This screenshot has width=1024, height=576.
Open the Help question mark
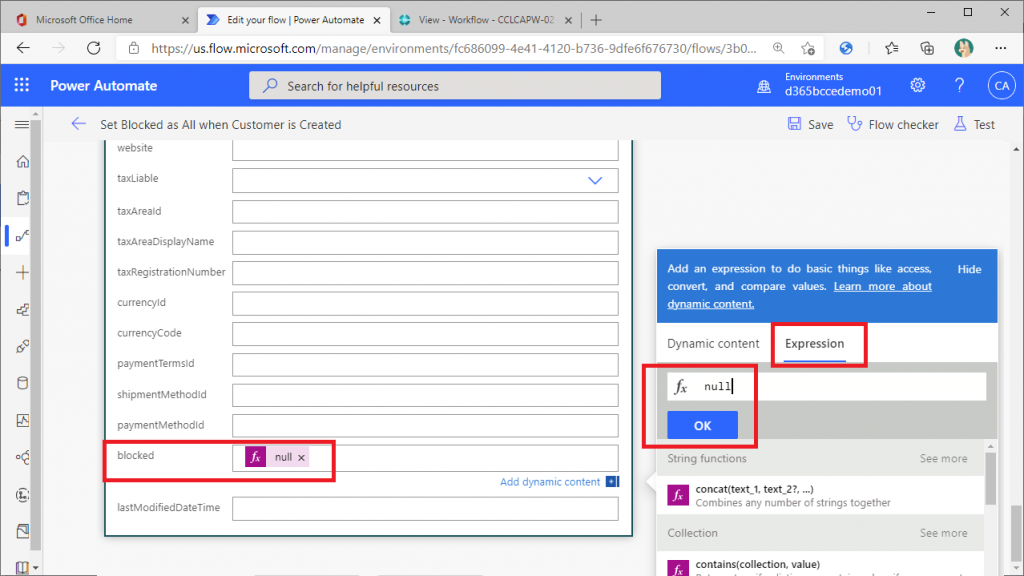[x=959, y=85]
